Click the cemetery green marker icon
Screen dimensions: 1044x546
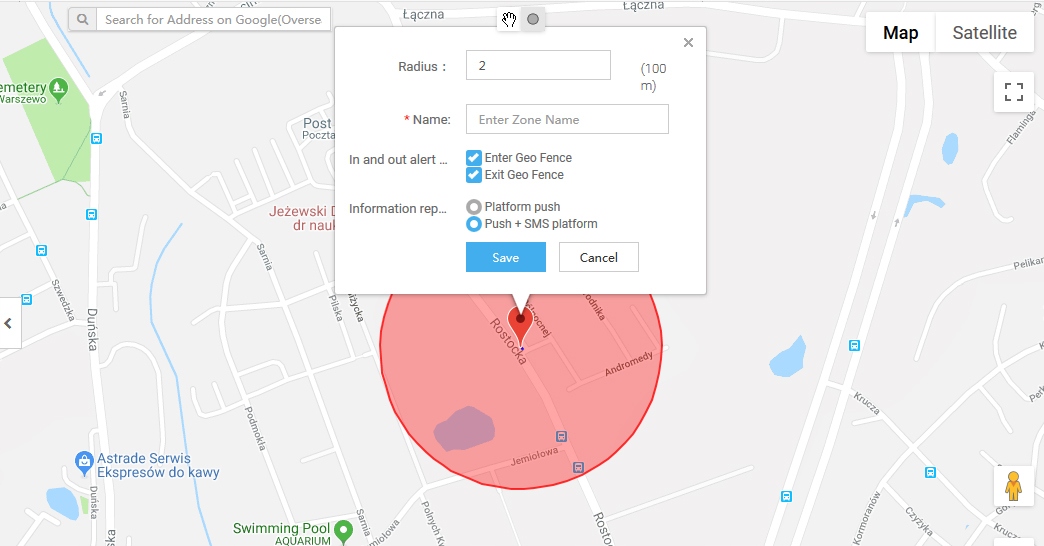point(58,89)
